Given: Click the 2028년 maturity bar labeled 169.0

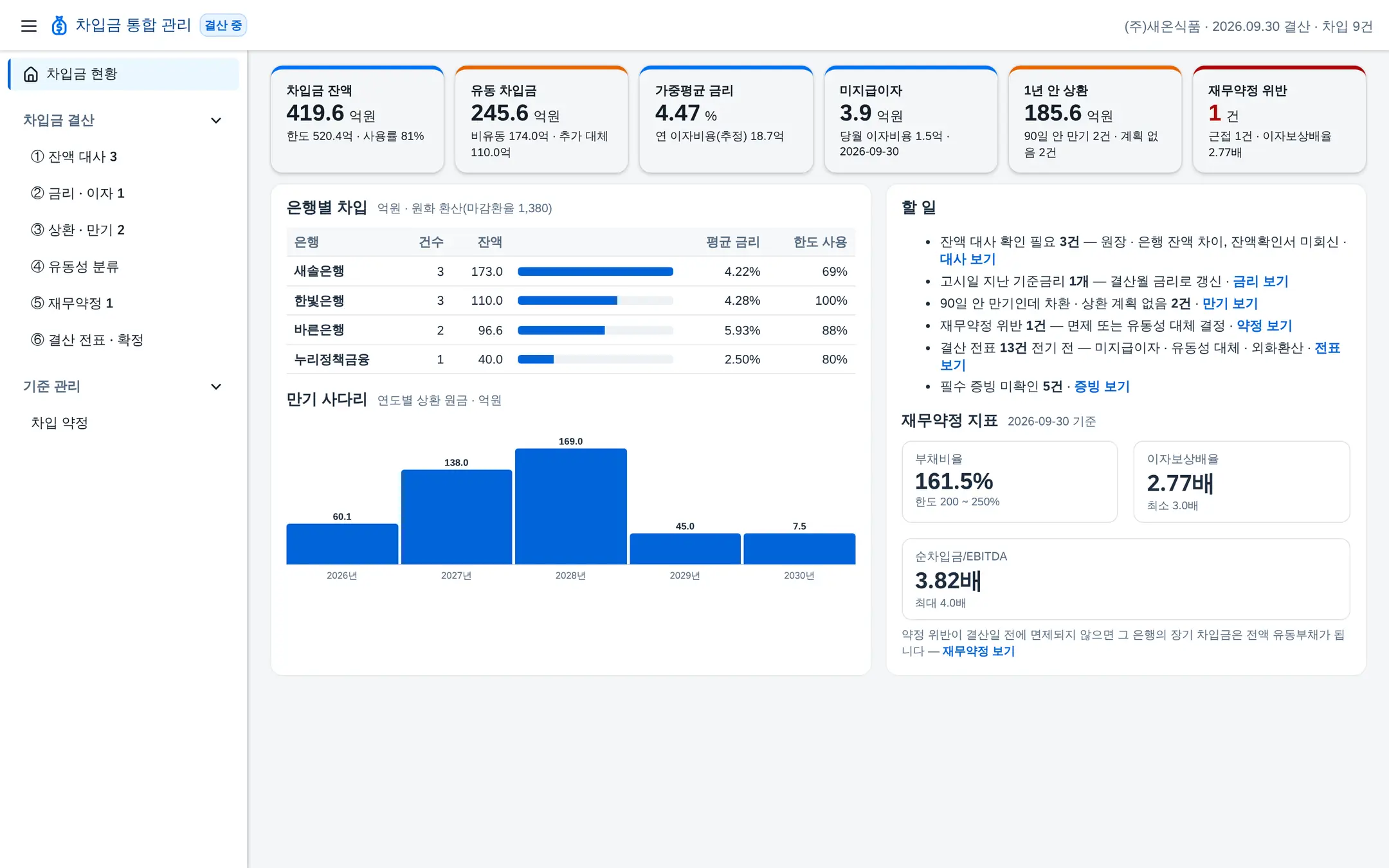Looking at the screenshot, I should 571,507.
